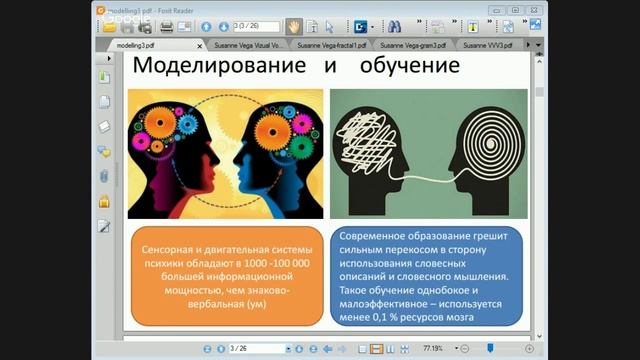
Task: Switch to continuous facing view mode
Action: click(x=404, y=349)
